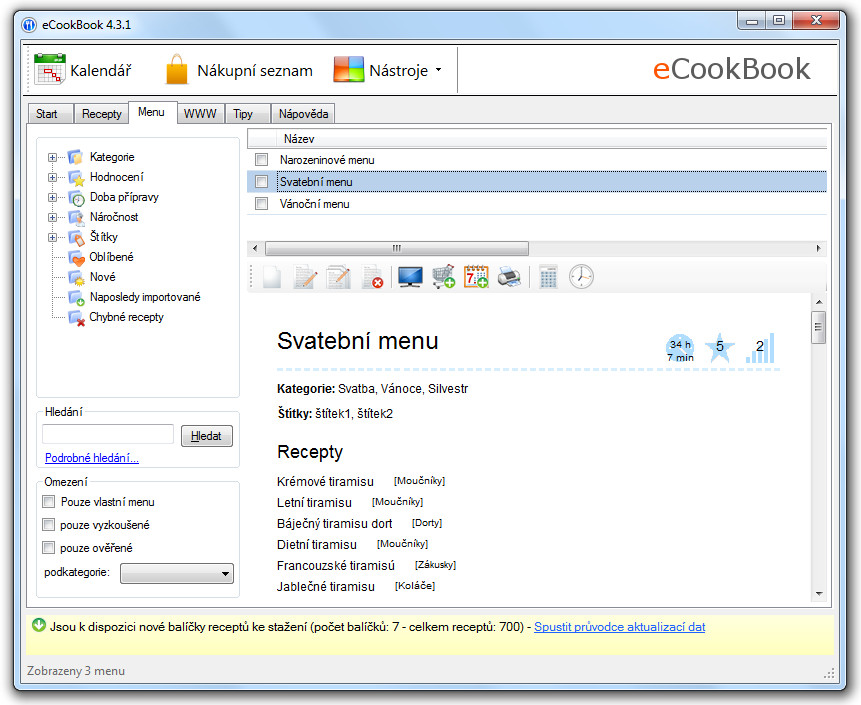The image size is (861, 705).
Task: Click the Doba přípravy clock folder icon
Action: tap(76, 198)
